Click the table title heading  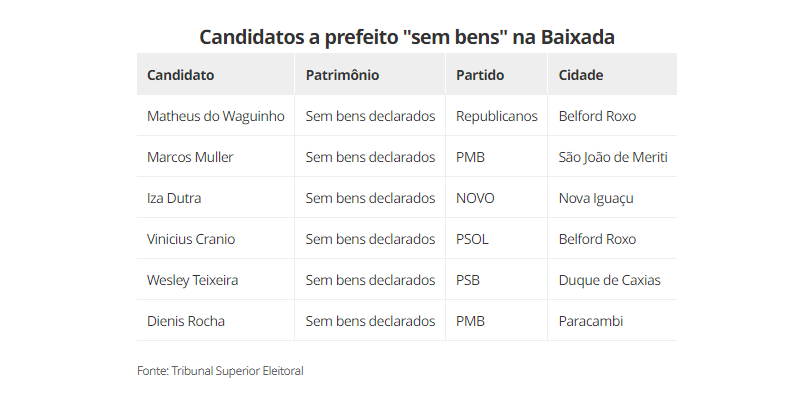point(406,37)
